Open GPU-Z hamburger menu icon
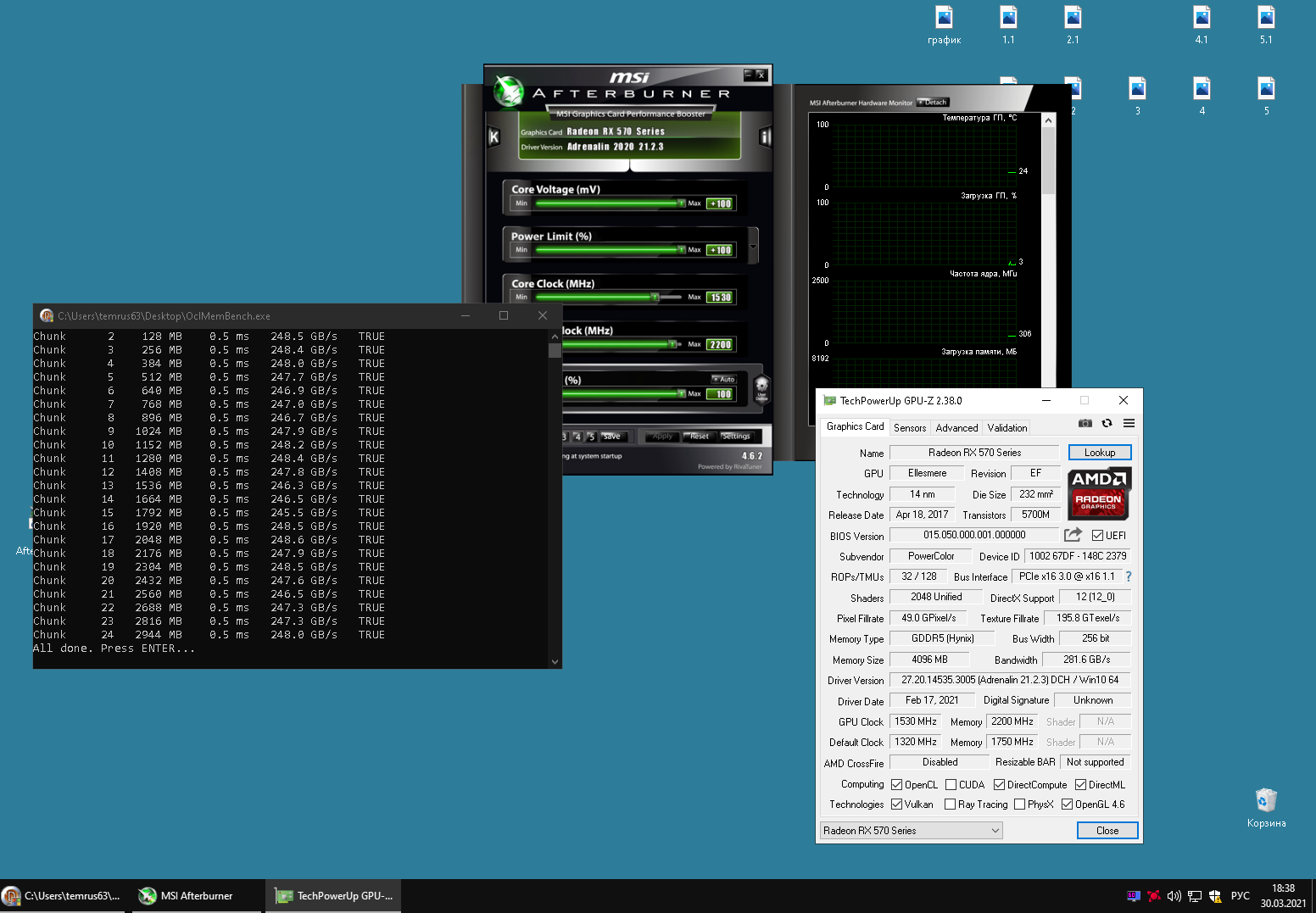This screenshot has height=913, width=1316. (x=1129, y=423)
